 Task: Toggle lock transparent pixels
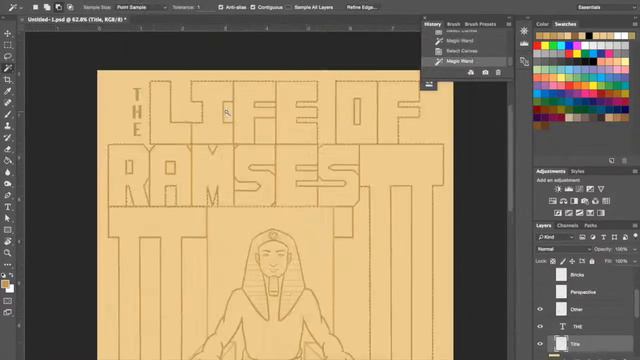[x=553, y=261]
